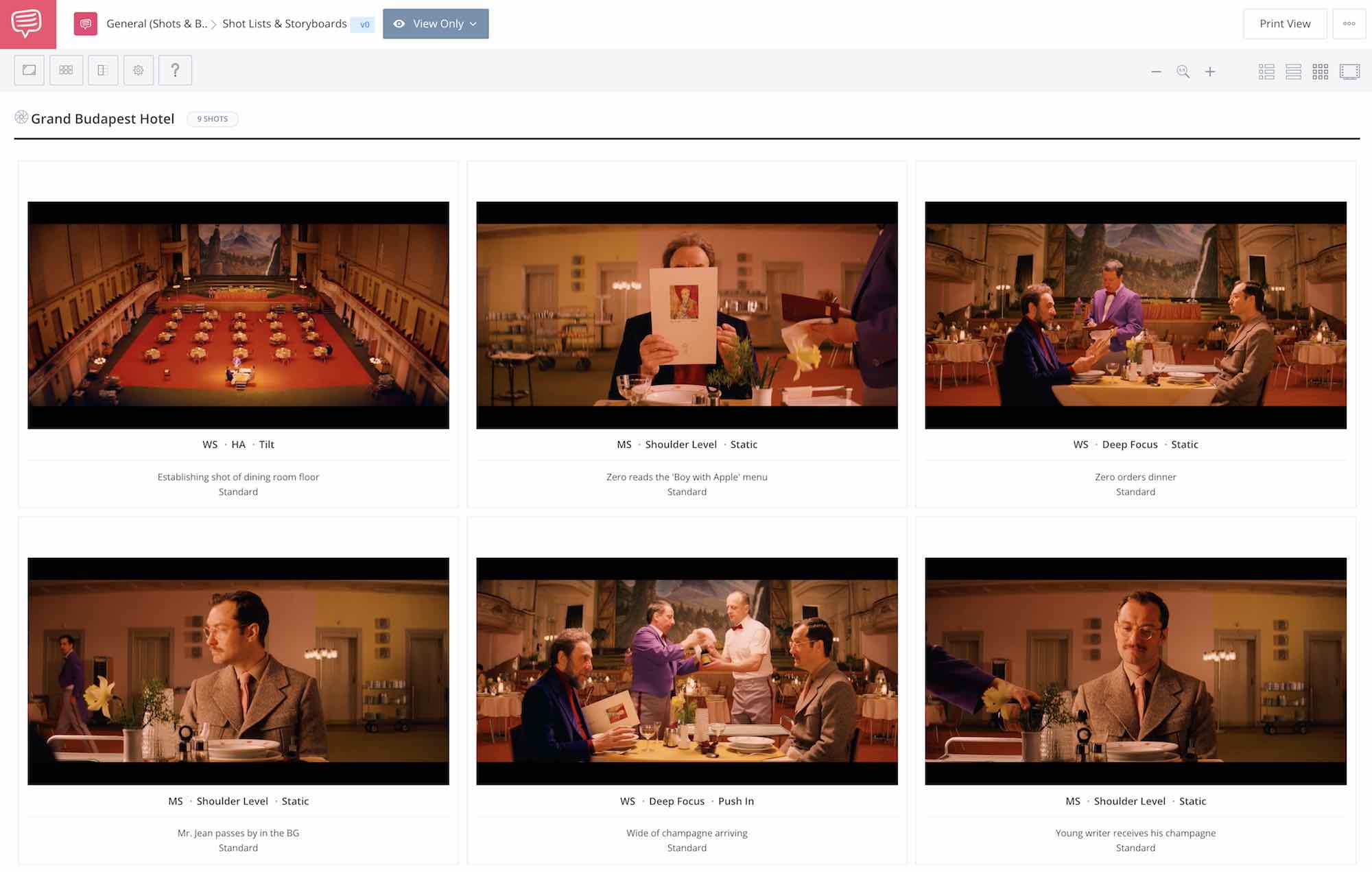Click the 'WS · HA · Tilt' shot specs
Viewport: 1372px width, 872px height.
(x=238, y=445)
